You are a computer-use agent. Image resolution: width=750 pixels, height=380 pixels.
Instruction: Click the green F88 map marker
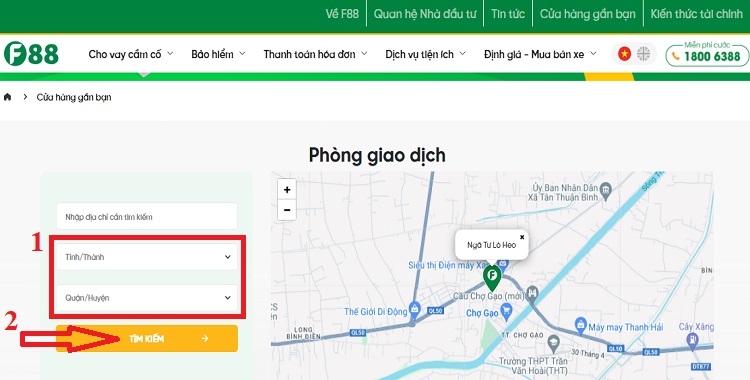click(492, 278)
